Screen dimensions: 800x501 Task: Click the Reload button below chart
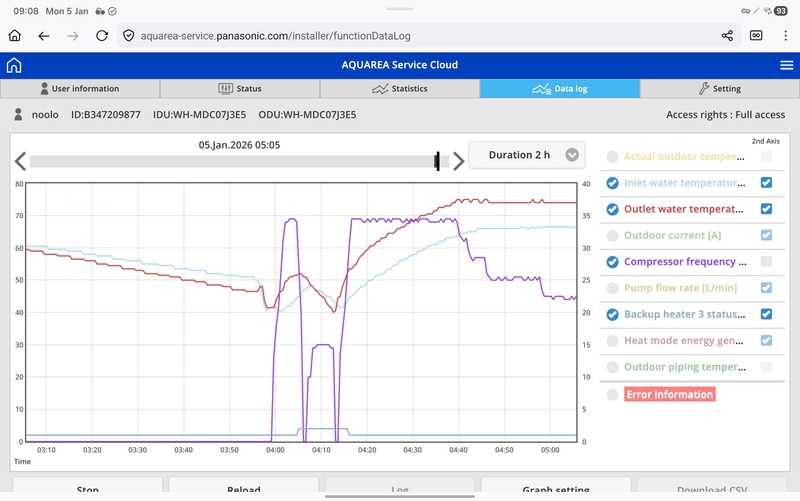point(244,485)
